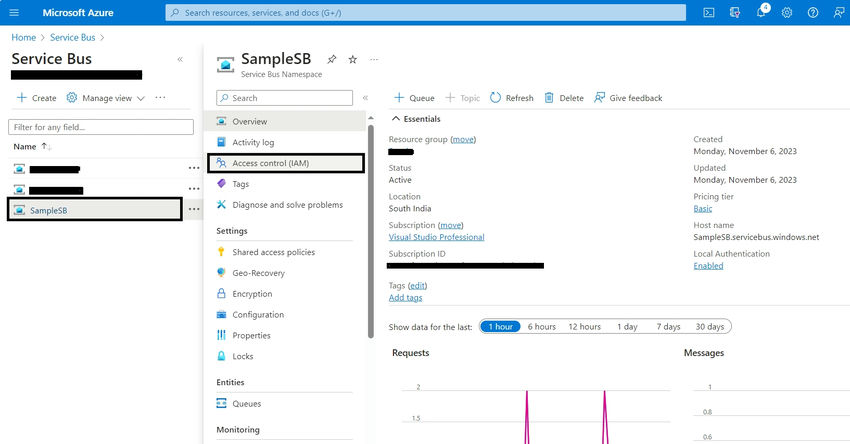The height and width of the screenshot is (444, 850).
Task: Open context menu for SampleSB row
Action: pos(194,209)
